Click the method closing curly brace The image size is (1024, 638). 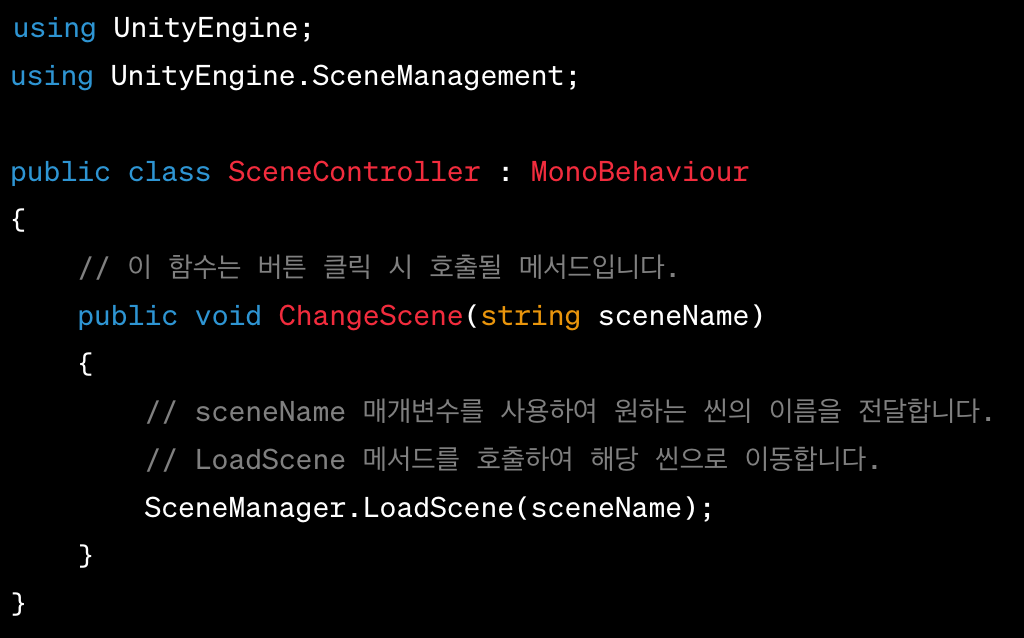pos(85,556)
